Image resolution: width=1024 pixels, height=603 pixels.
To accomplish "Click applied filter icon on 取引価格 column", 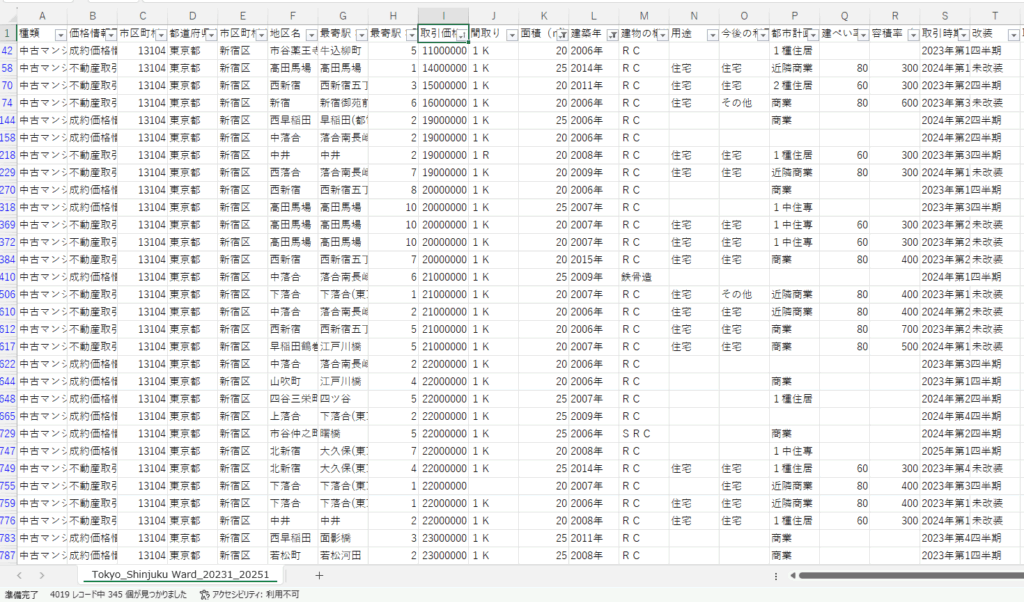I will click(460, 35).
